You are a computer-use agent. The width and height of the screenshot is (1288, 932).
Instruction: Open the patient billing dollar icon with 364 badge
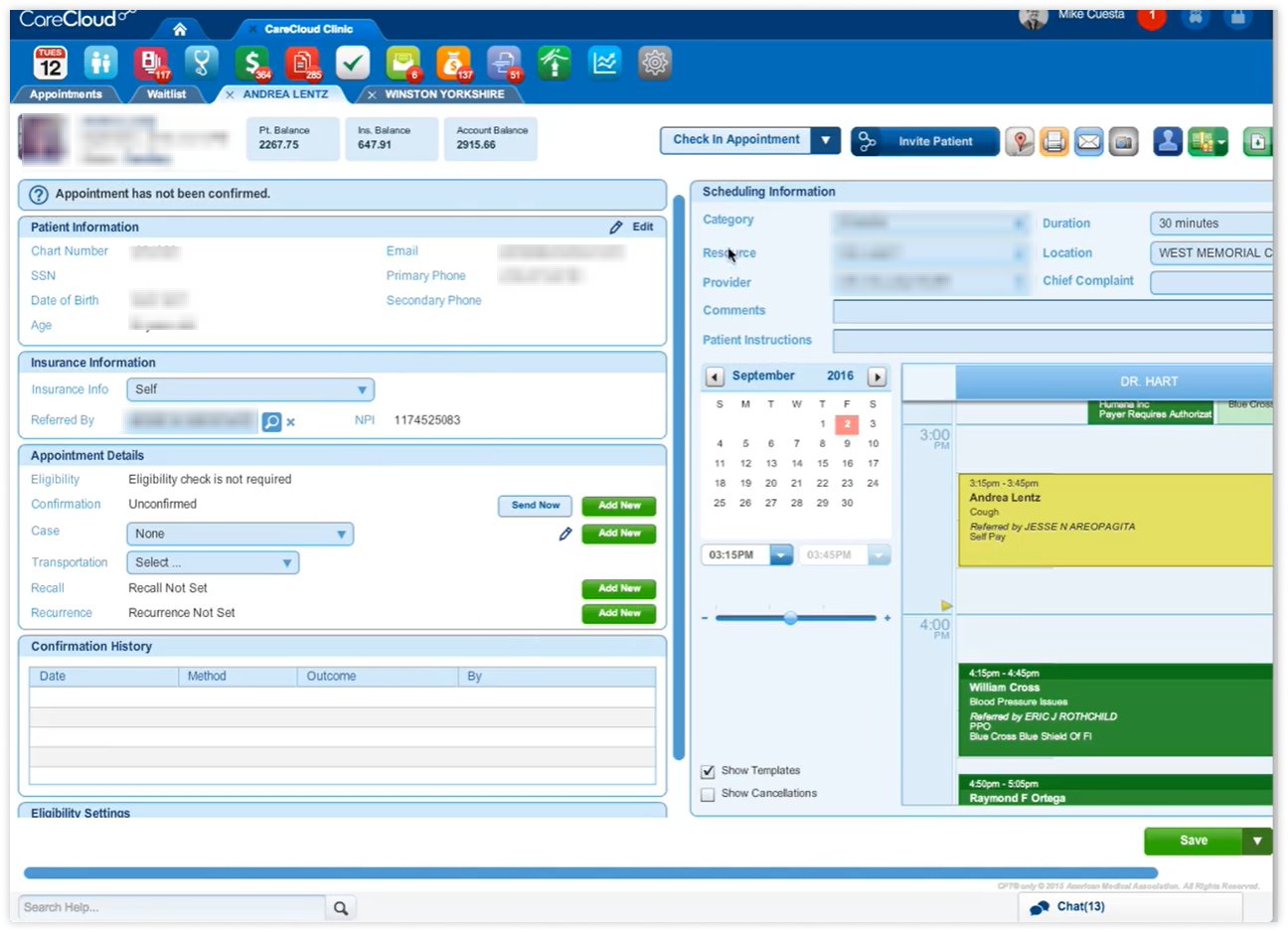coord(252,63)
